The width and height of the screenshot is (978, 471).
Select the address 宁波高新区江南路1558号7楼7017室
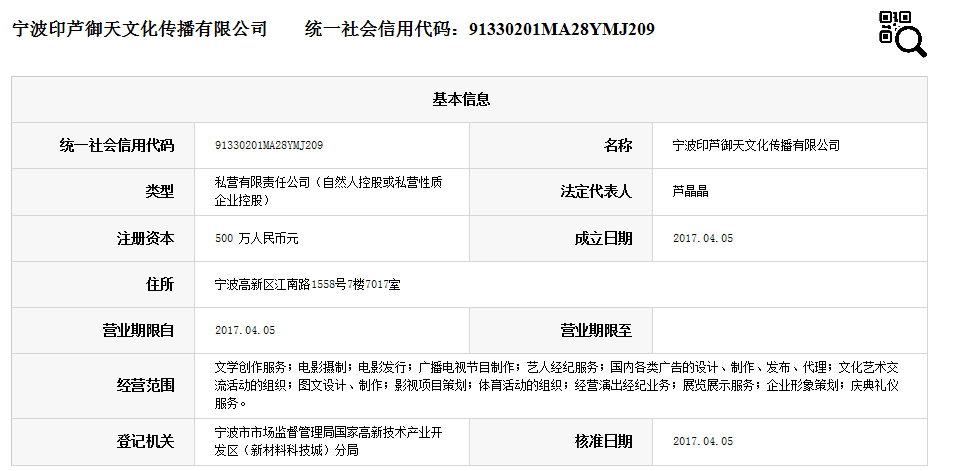click(x=307, y=284)
